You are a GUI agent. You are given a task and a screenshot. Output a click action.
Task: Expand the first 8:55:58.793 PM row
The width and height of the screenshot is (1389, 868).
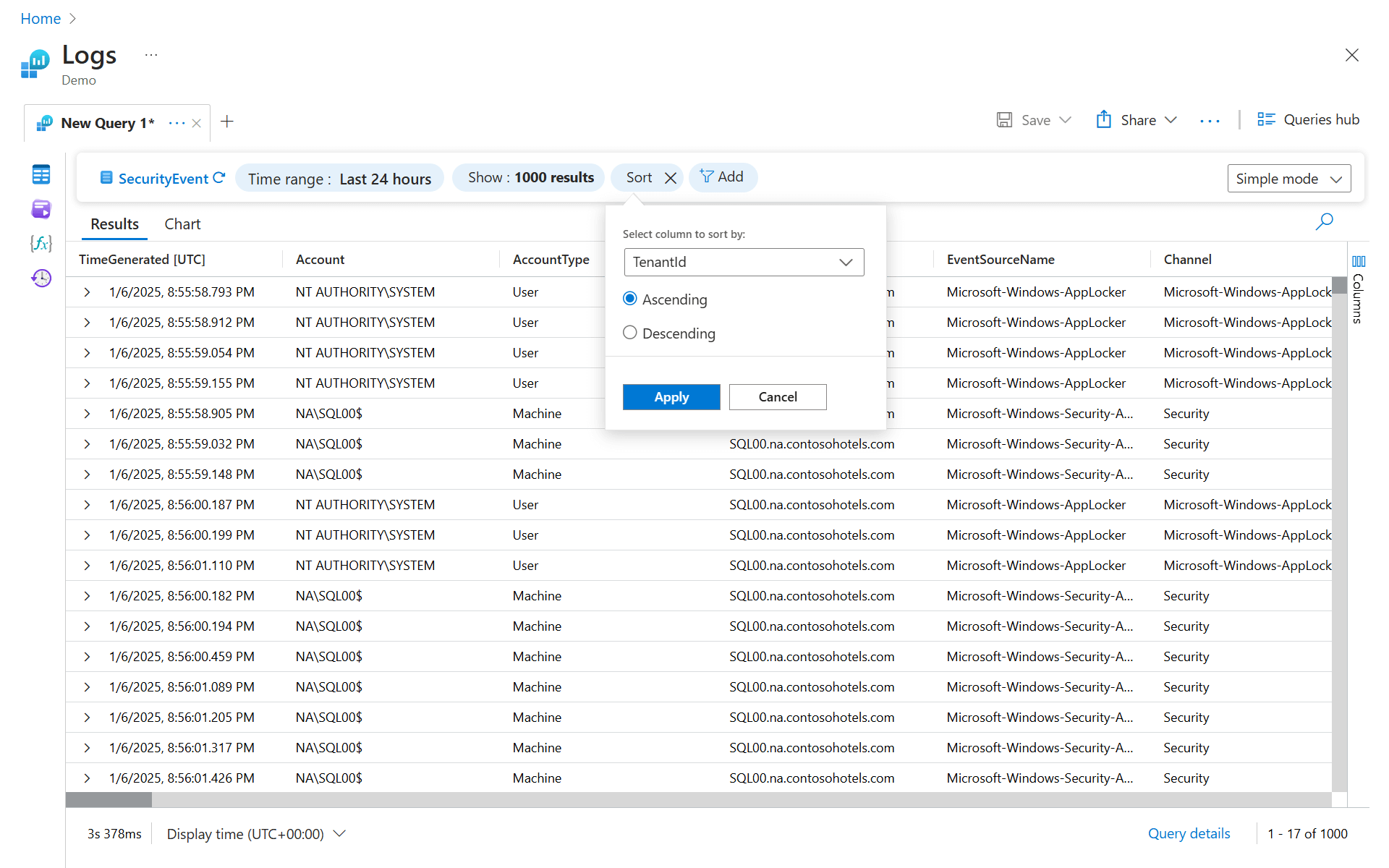click(x=87, y=292)
